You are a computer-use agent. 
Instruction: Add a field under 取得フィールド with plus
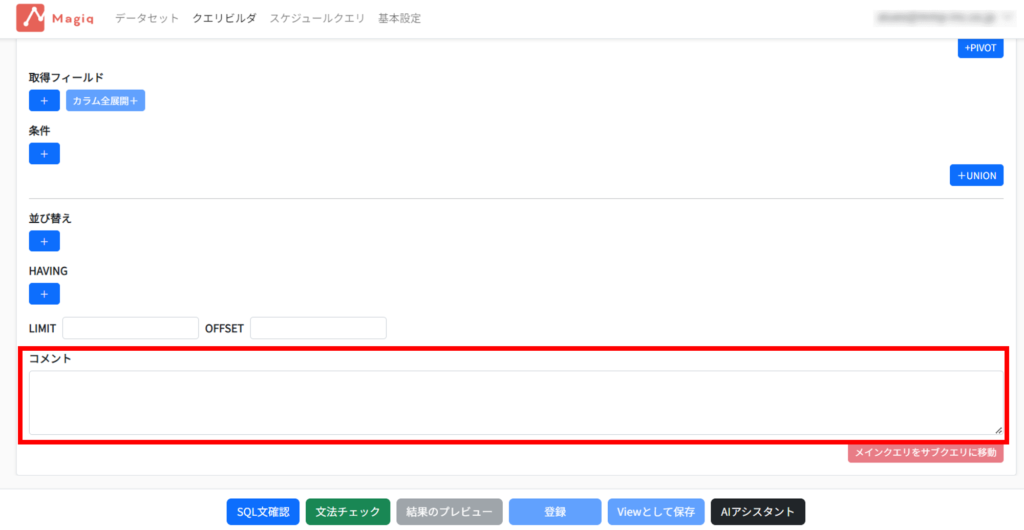(x=44, y=101)
